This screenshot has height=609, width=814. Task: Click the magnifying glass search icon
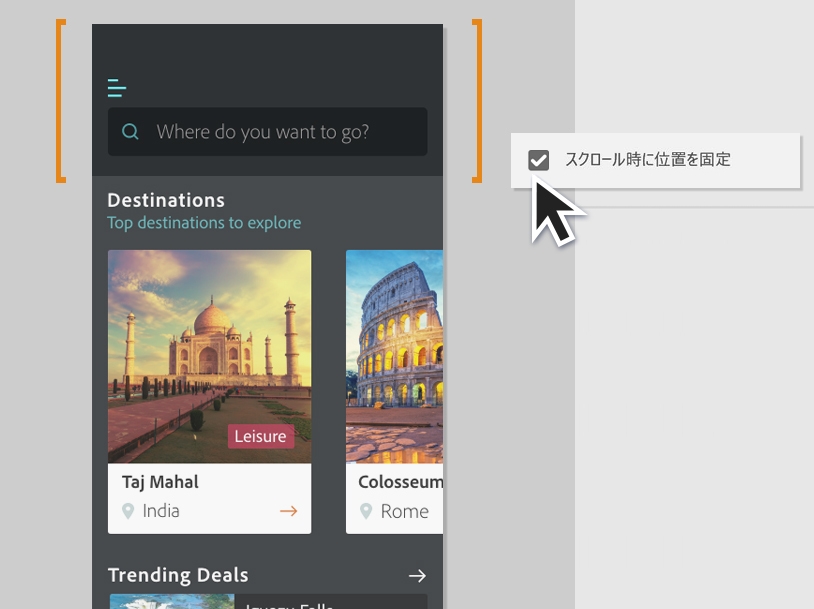(131, 131)
